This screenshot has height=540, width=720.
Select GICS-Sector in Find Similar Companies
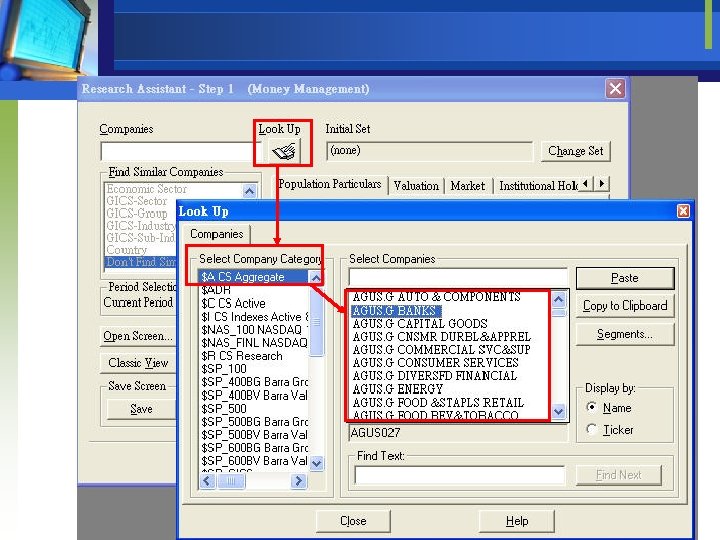[x=136, y=201]
